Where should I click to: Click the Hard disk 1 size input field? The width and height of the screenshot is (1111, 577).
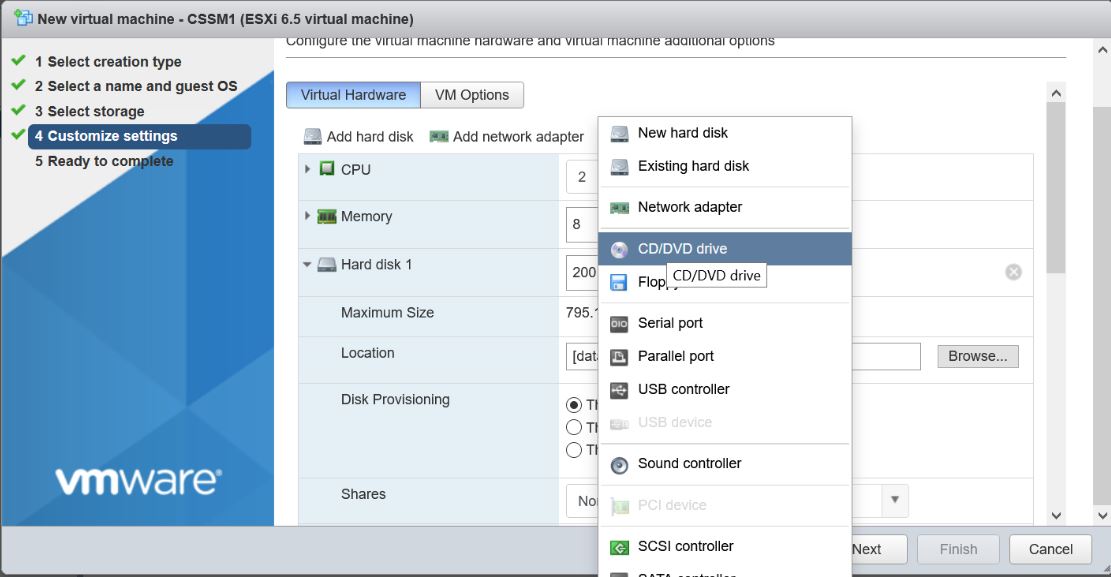pyautogui.click(x=582, y=272)
